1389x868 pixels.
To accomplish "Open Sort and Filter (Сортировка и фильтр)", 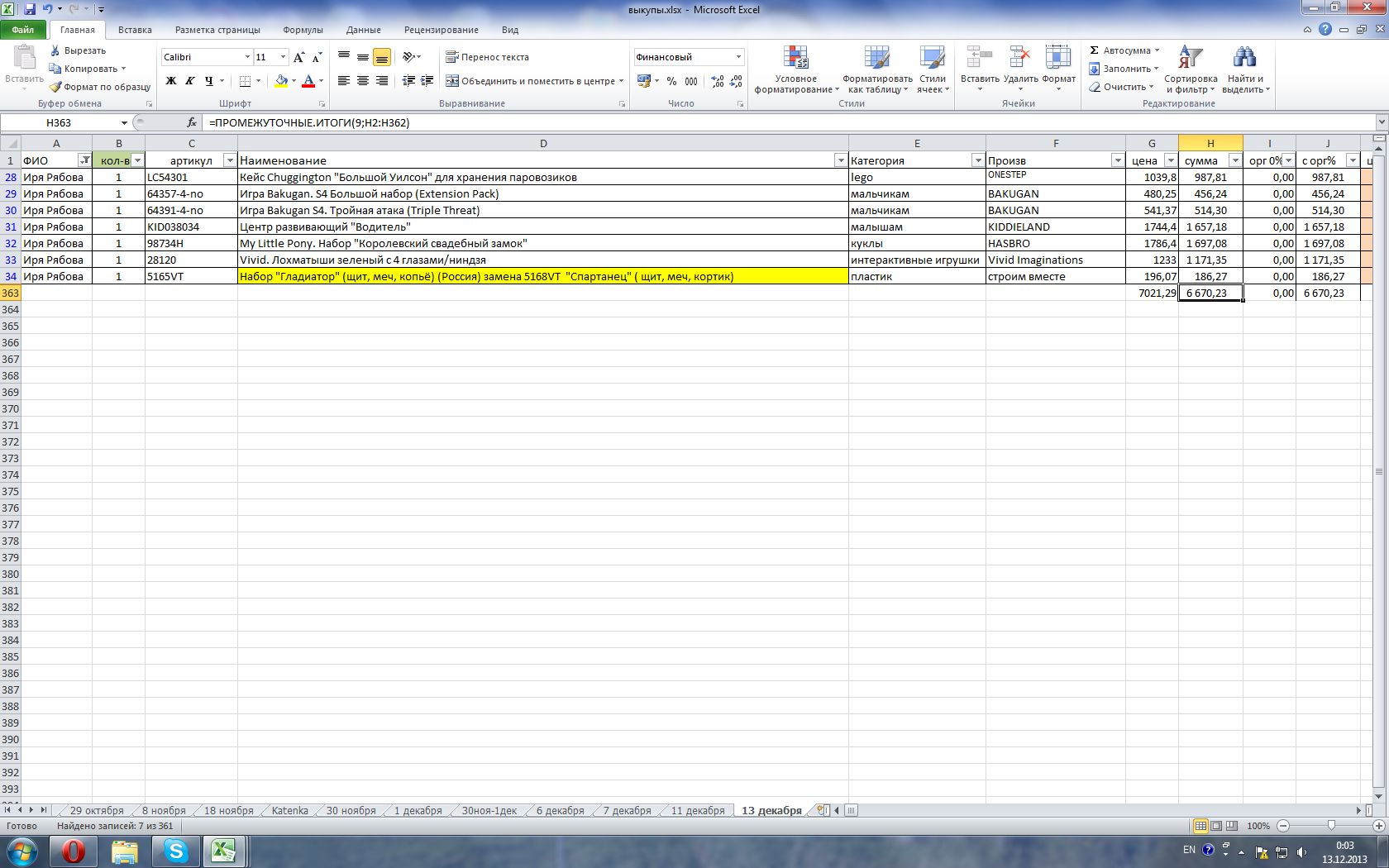I will pyautogui.click(x=1191, y=69).
